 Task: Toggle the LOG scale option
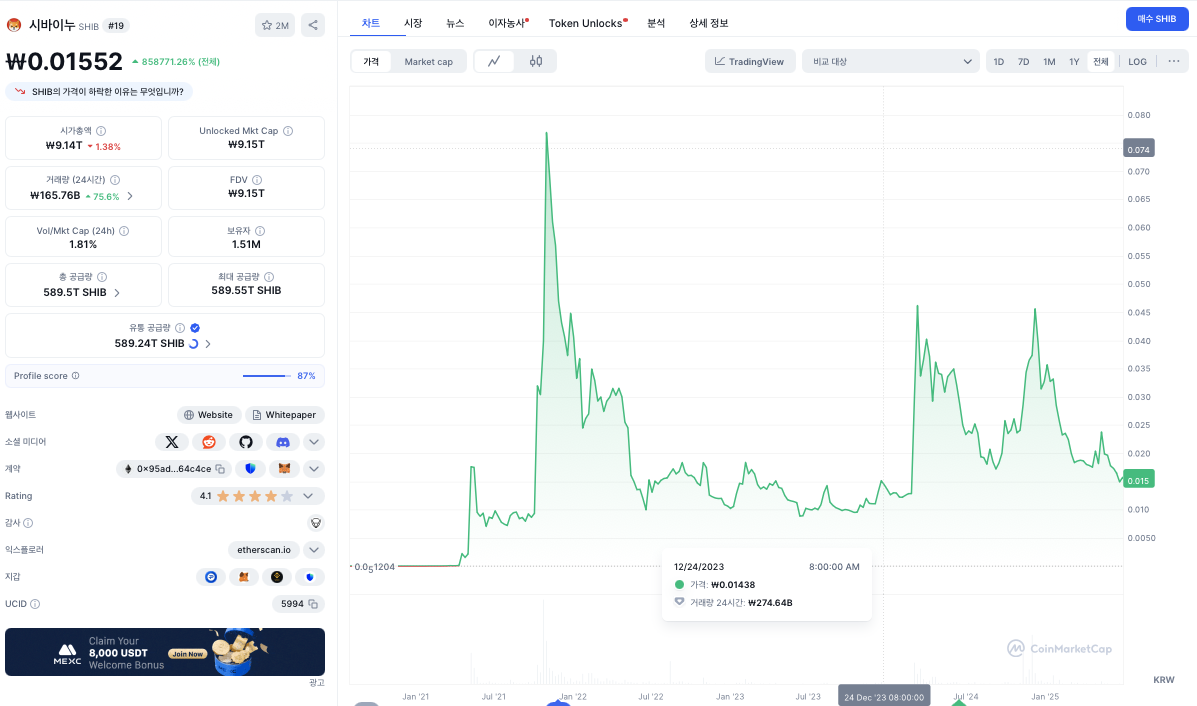pos(1137,62)
